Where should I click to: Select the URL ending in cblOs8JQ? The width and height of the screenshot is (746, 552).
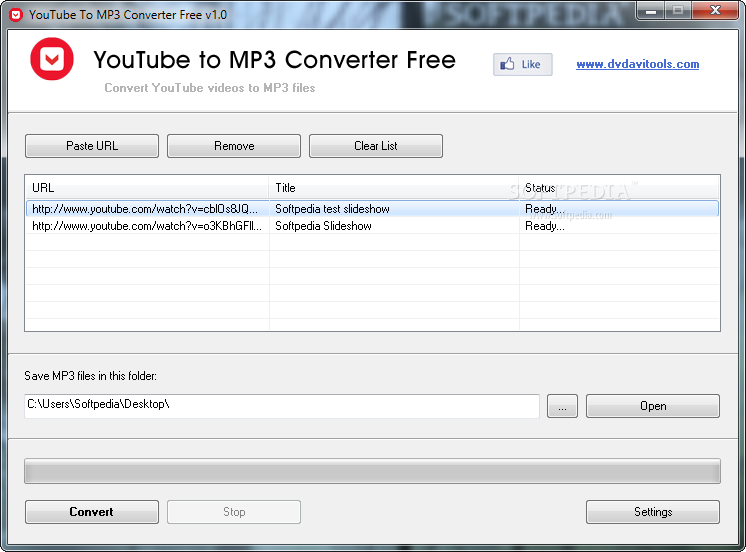click(x=145, y=209)
